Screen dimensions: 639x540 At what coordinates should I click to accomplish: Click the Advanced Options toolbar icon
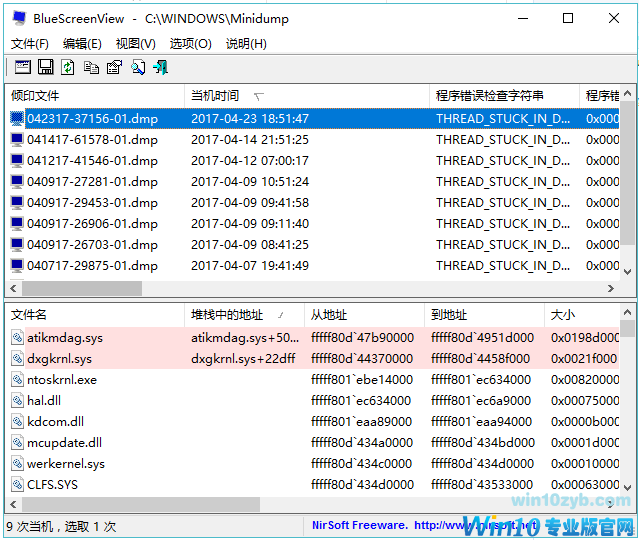tap(22, 67)
